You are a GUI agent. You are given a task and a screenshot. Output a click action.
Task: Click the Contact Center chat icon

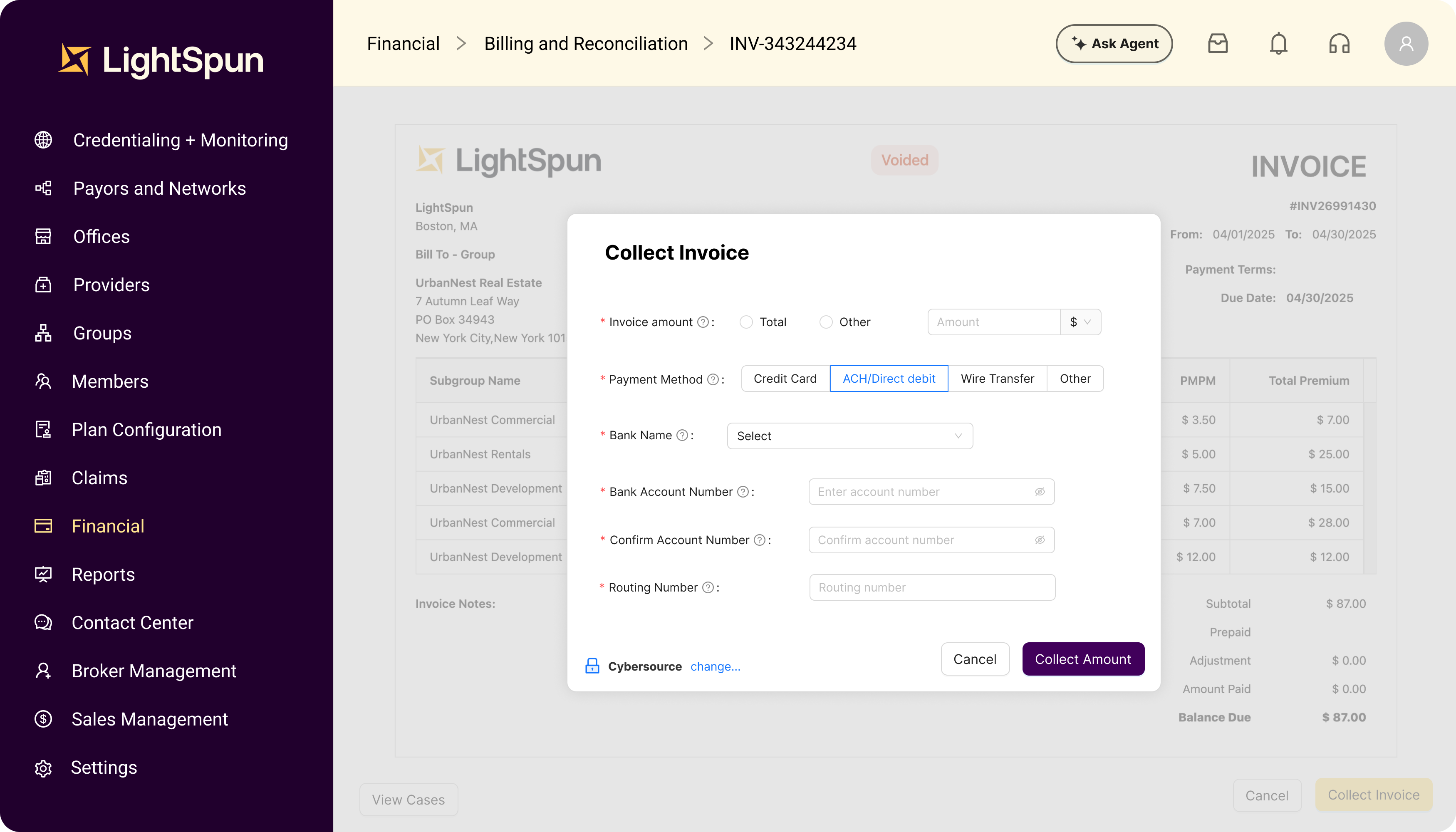tap(43, 622)
